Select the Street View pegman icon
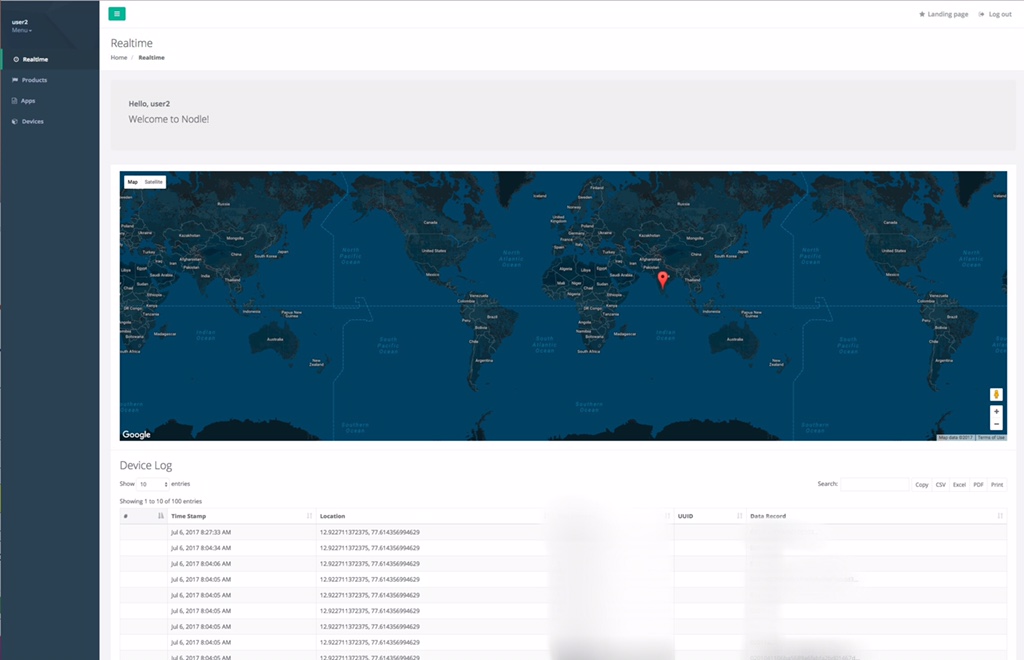1024x660 pixels. [x=996, y=394]
